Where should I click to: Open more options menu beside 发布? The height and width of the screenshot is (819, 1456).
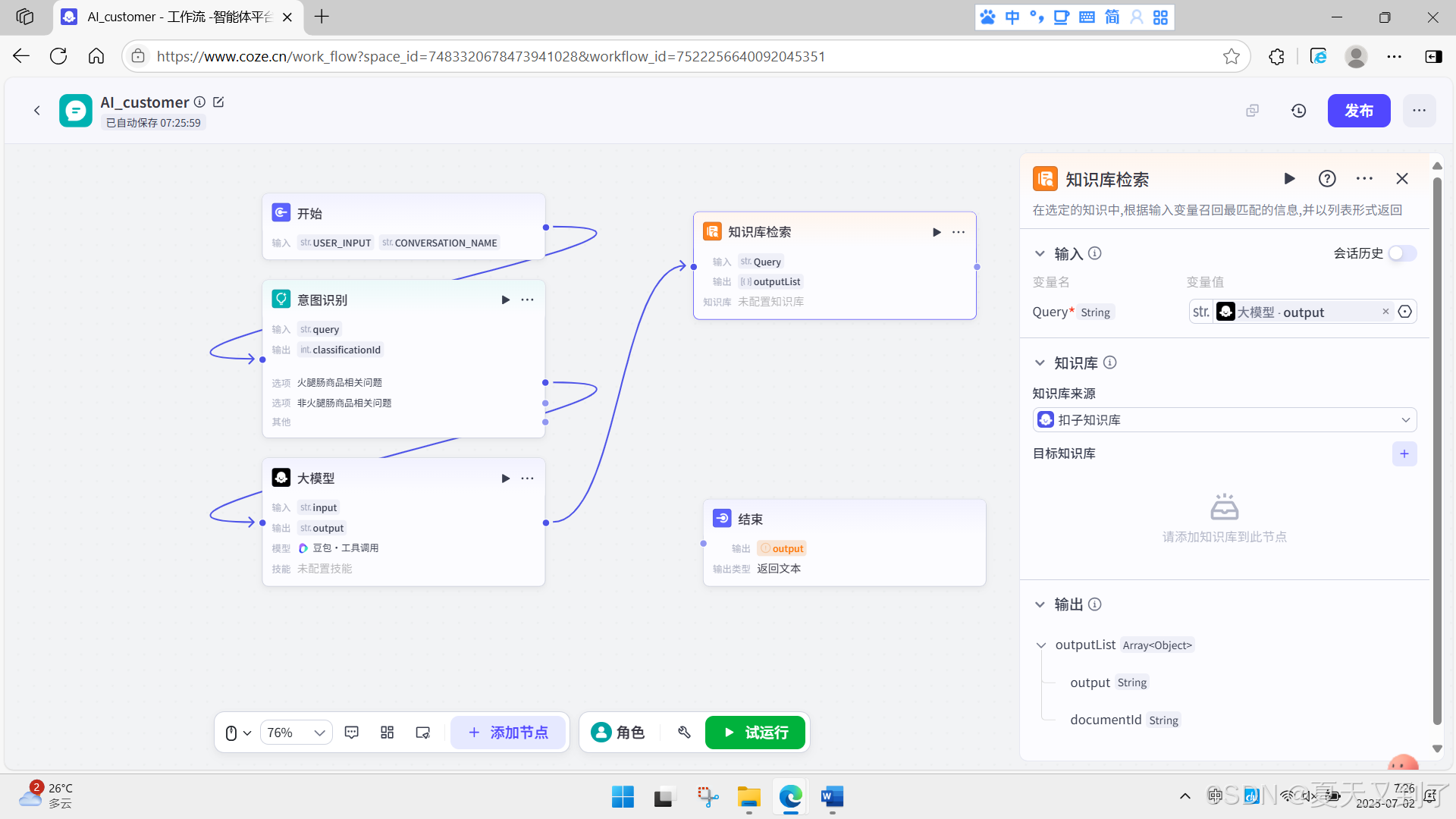click(x=1419, y=111)
